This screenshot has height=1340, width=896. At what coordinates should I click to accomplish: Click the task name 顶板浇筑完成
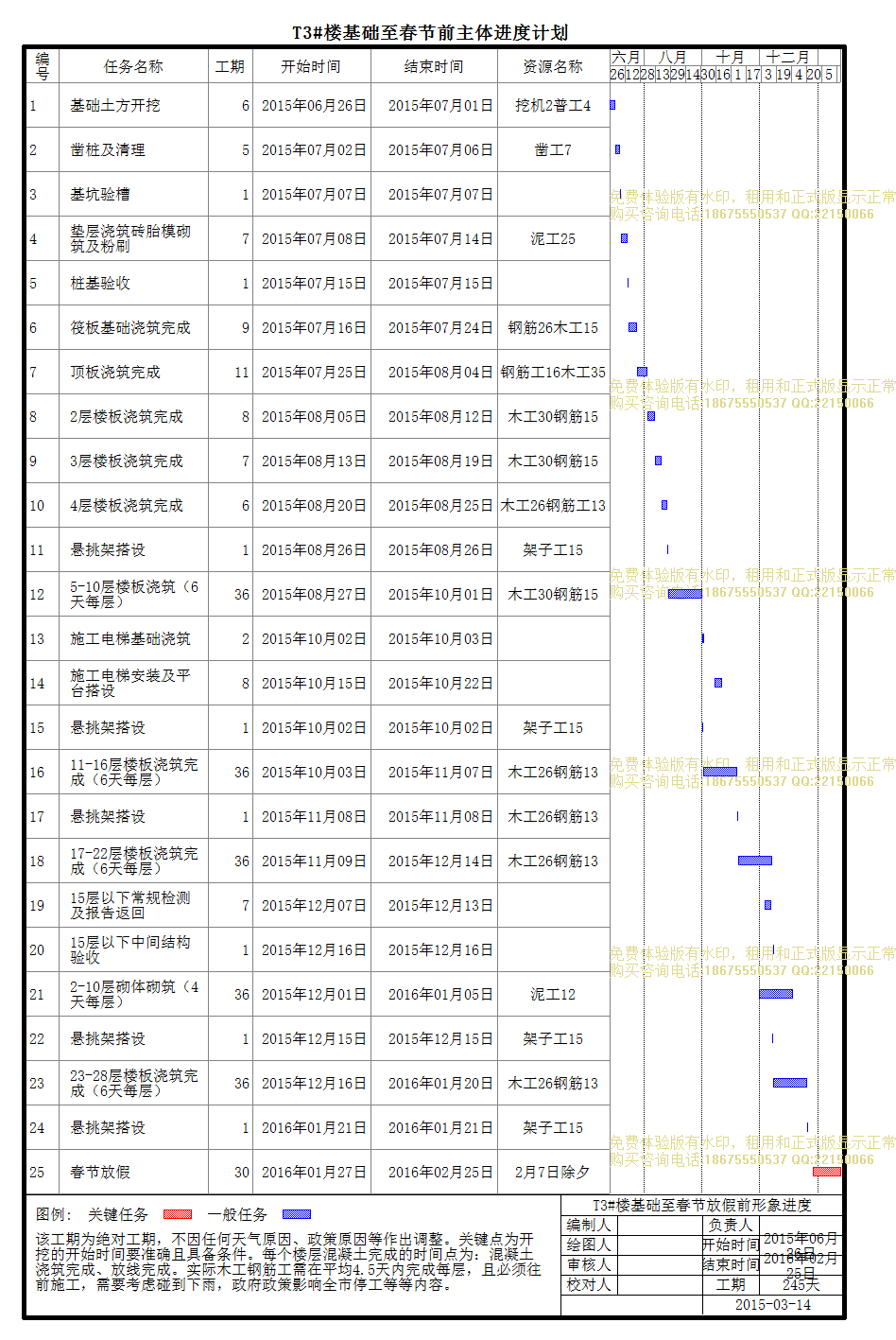[115, 373]
